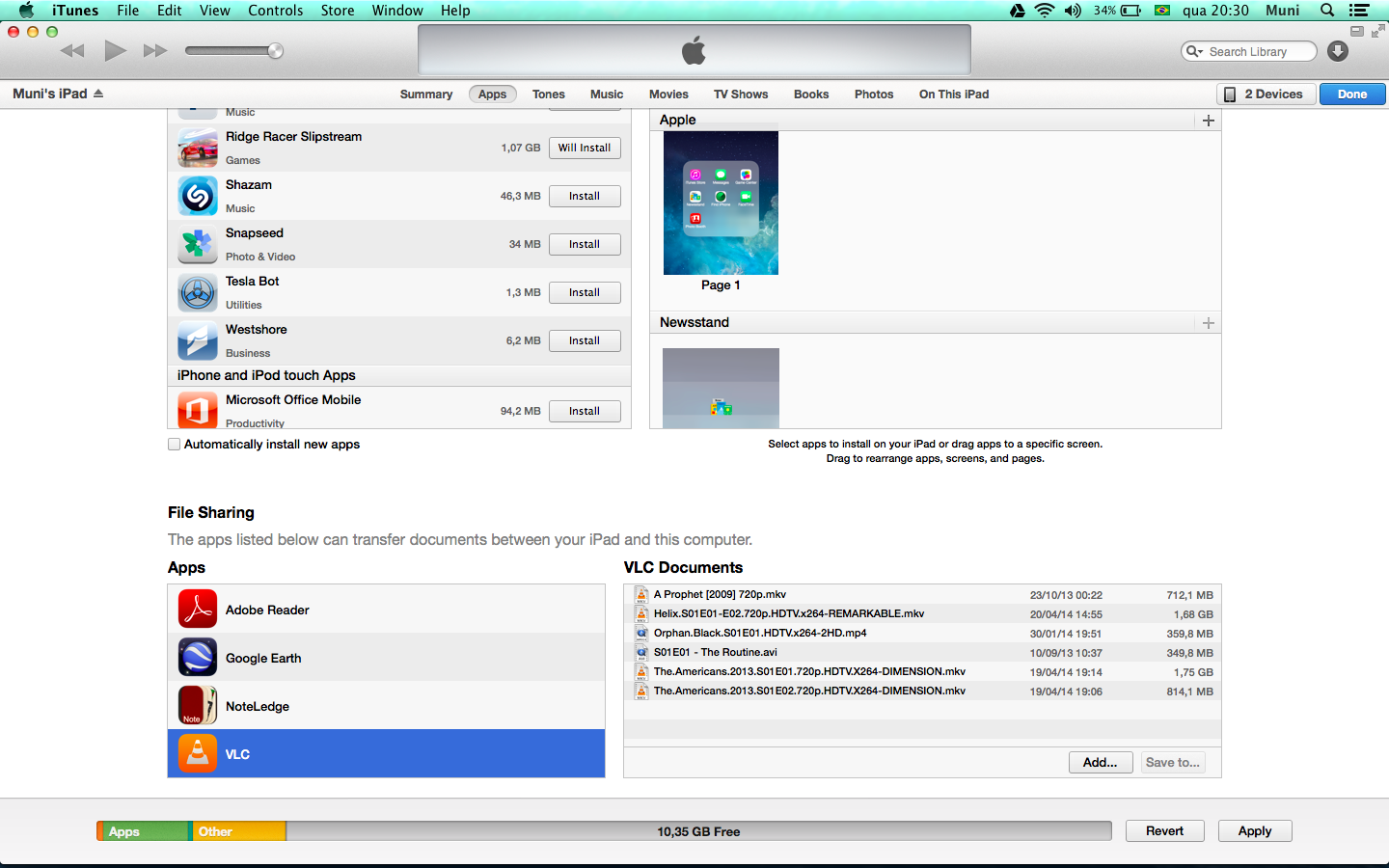This screenshot has height=868, width=1389.
Task: Click Install button for Snapseed
Action: point(585,244)
